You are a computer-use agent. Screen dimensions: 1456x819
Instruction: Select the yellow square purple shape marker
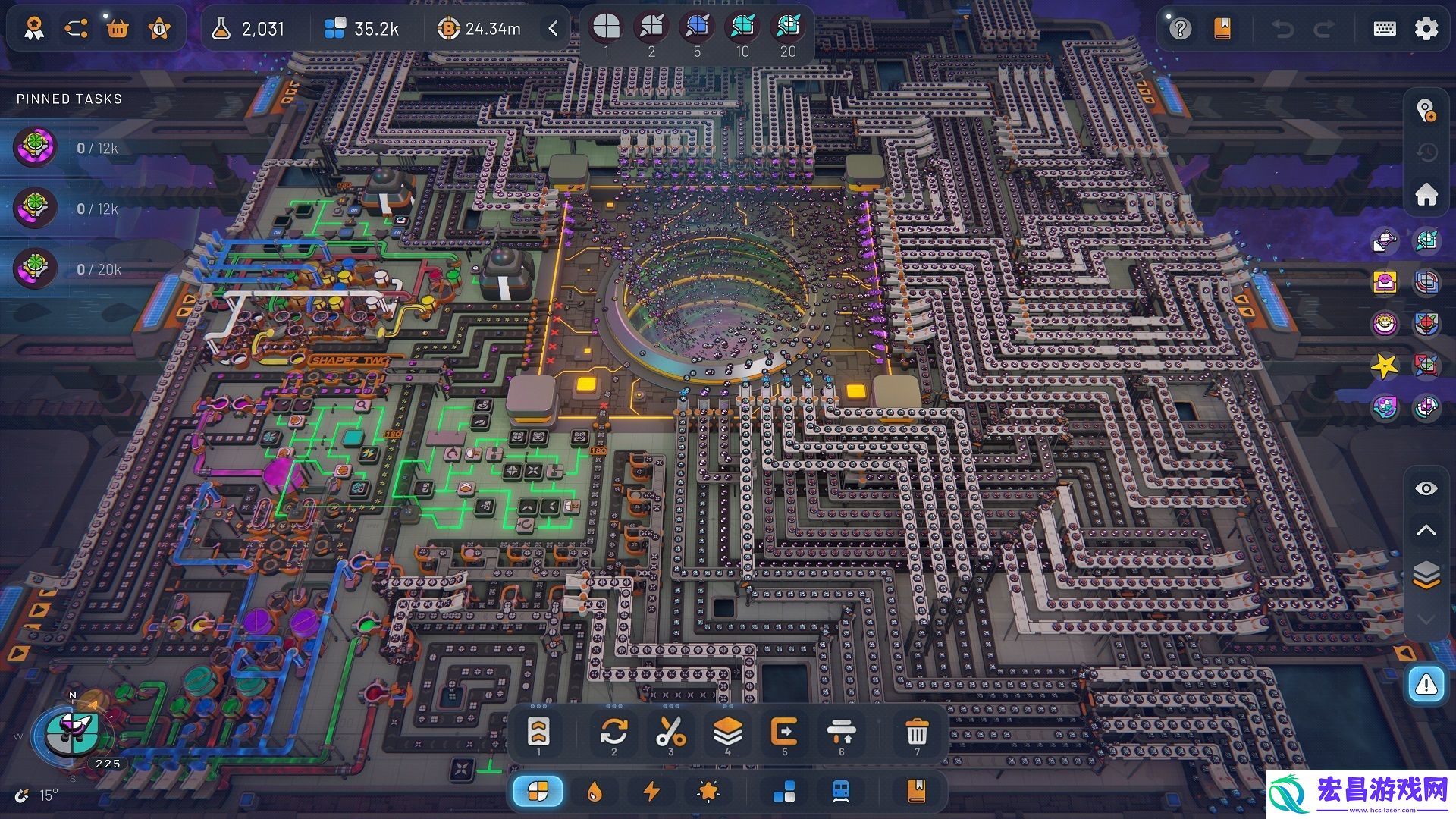click(x=1385, y=283)
